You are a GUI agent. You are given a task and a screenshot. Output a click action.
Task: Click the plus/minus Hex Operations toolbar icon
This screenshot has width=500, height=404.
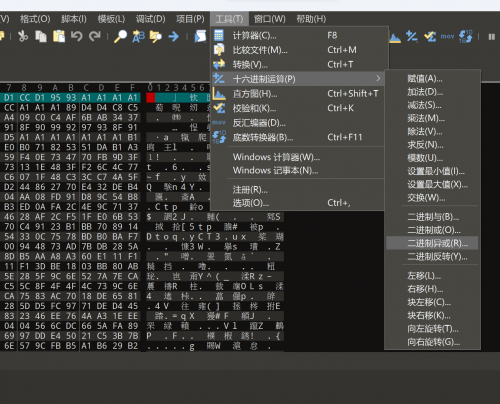point(412,36)
